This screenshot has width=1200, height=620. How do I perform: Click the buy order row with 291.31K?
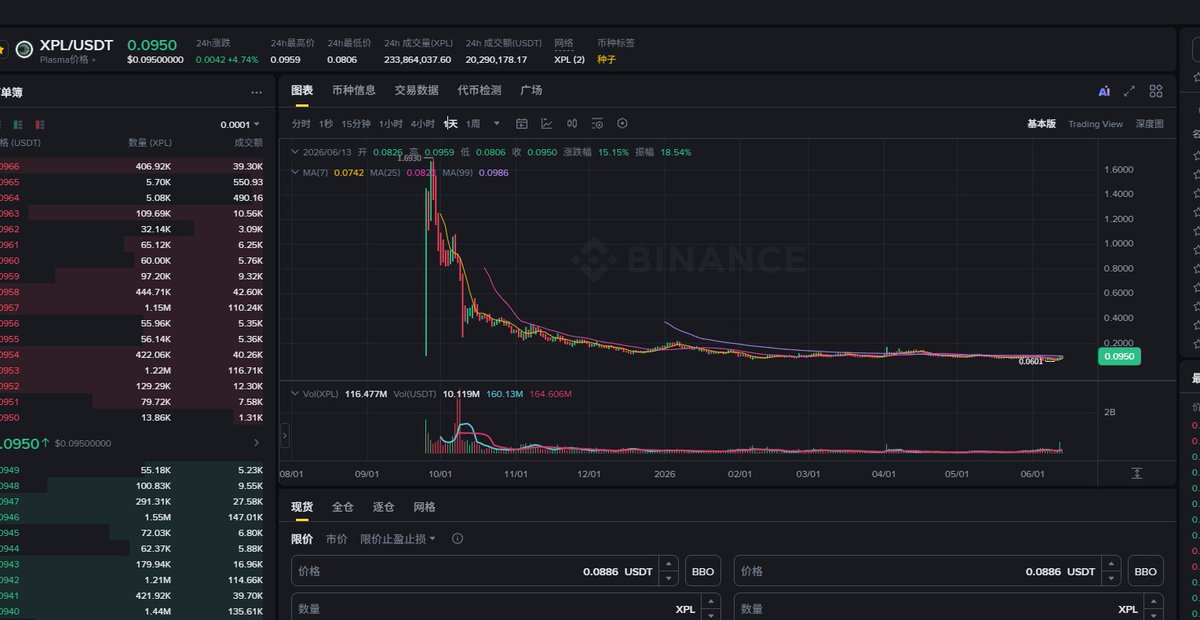click(132, 501)
